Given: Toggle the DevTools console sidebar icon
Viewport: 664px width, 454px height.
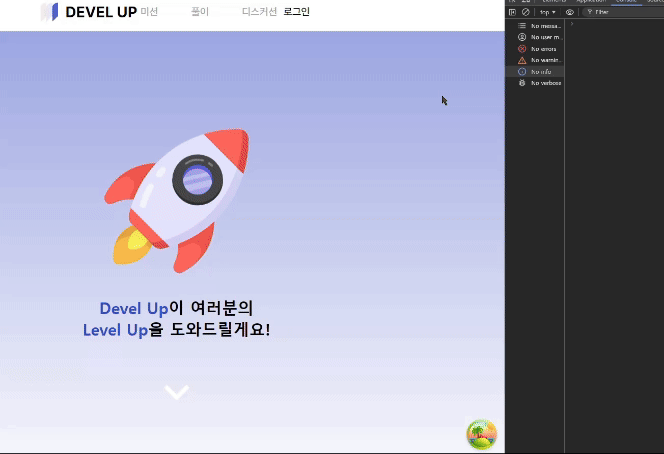Looking at the screenshot, I should (512, 12).
